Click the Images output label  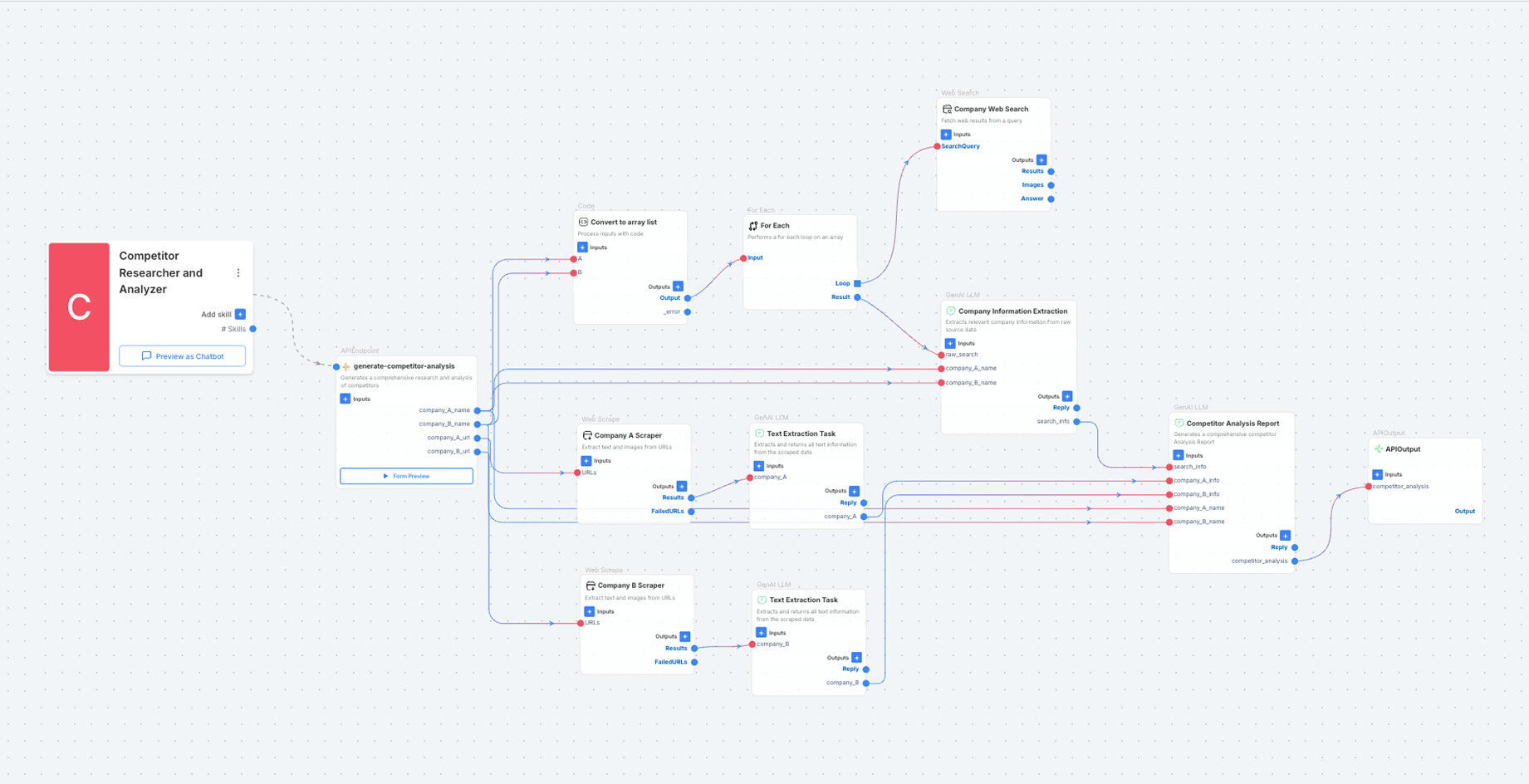[x=1032, y=185]
